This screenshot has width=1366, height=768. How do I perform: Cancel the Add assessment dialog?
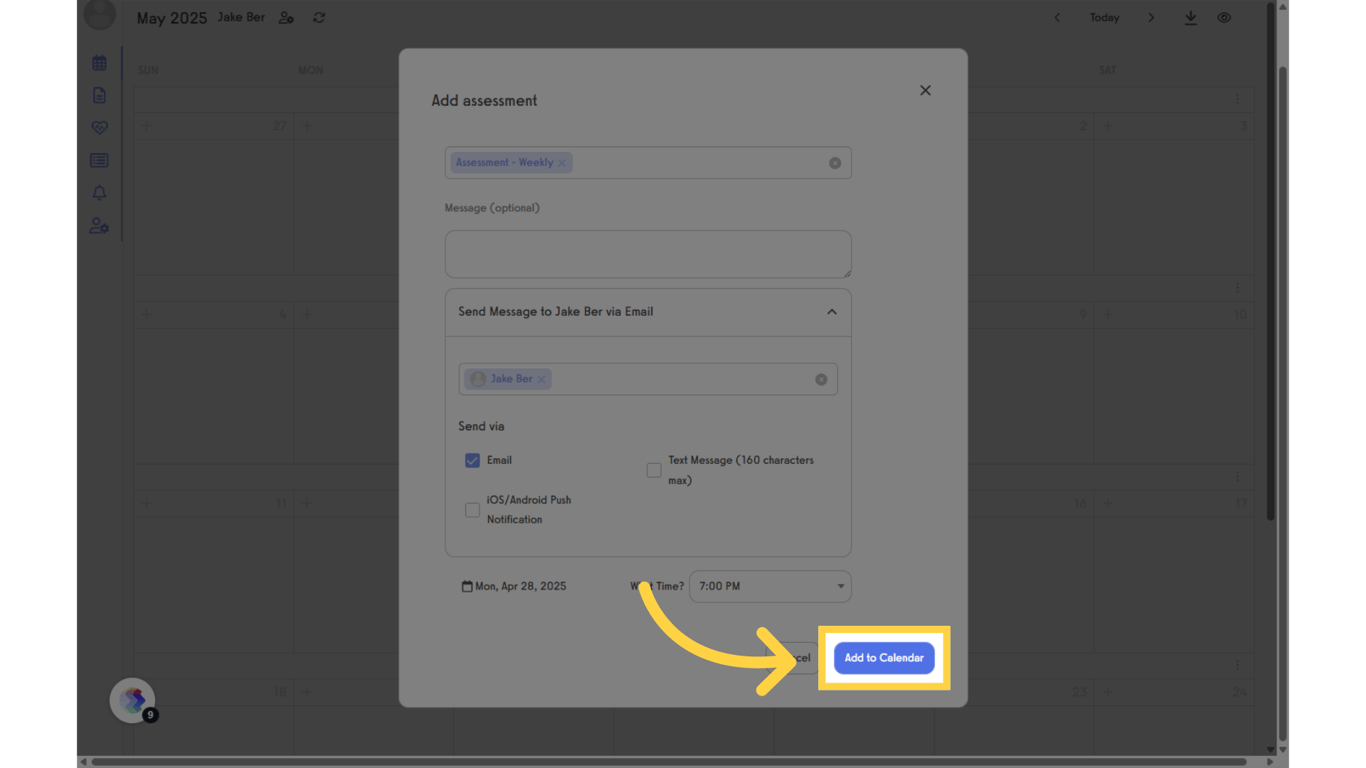point(796,658)
